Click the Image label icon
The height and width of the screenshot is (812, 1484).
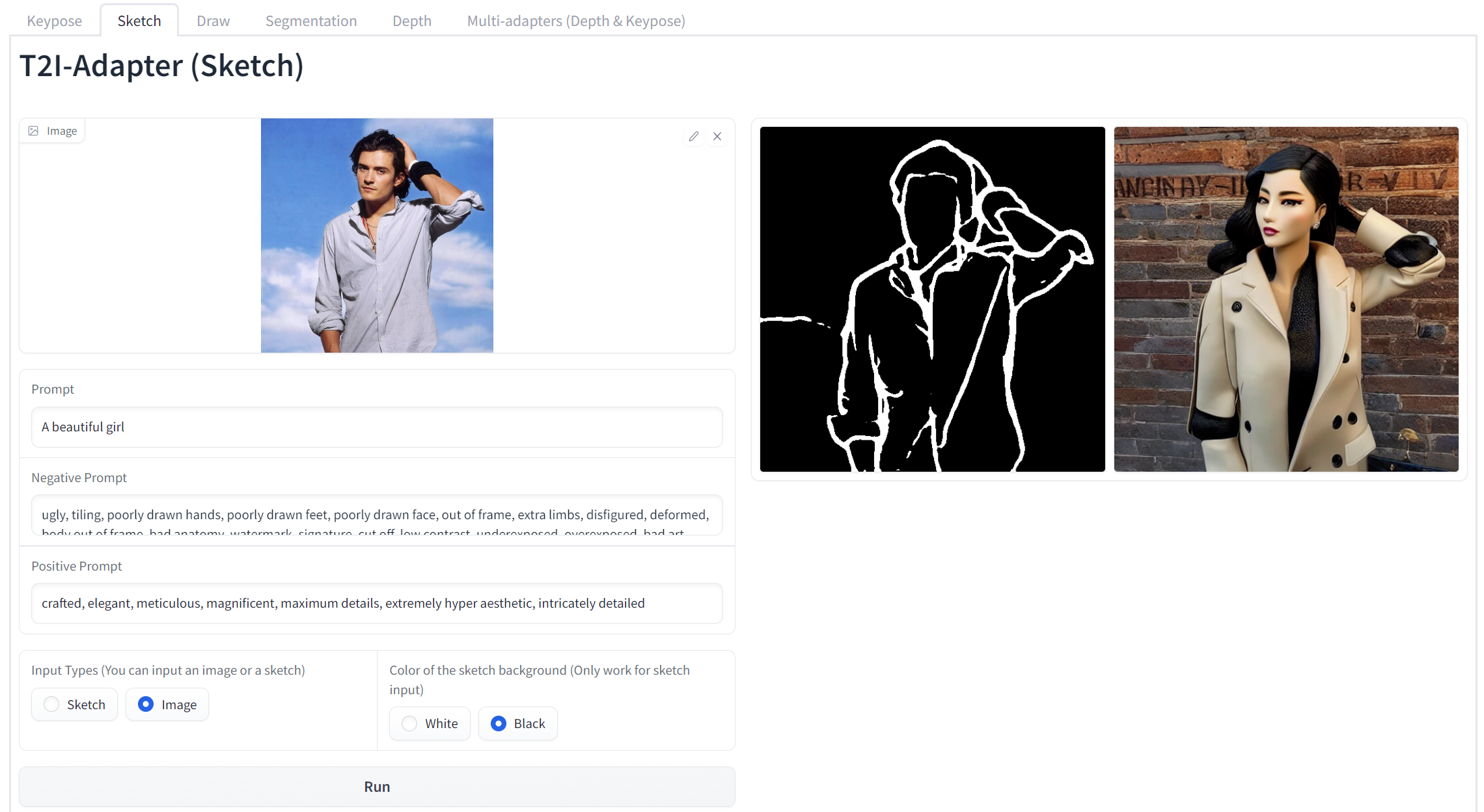pyautogui.click(x=33, y=131)
